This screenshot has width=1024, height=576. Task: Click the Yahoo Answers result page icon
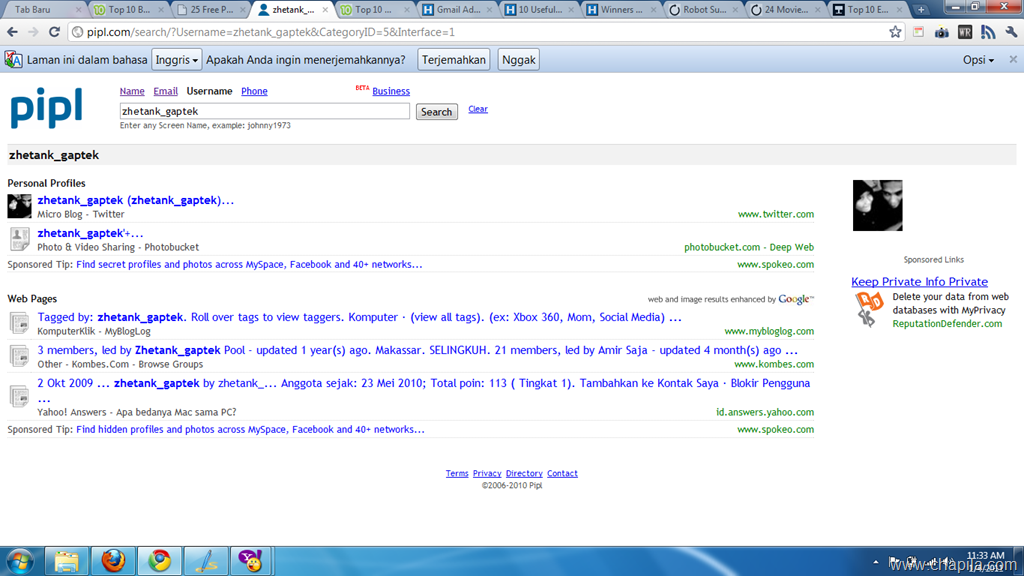tap(19, 396)
